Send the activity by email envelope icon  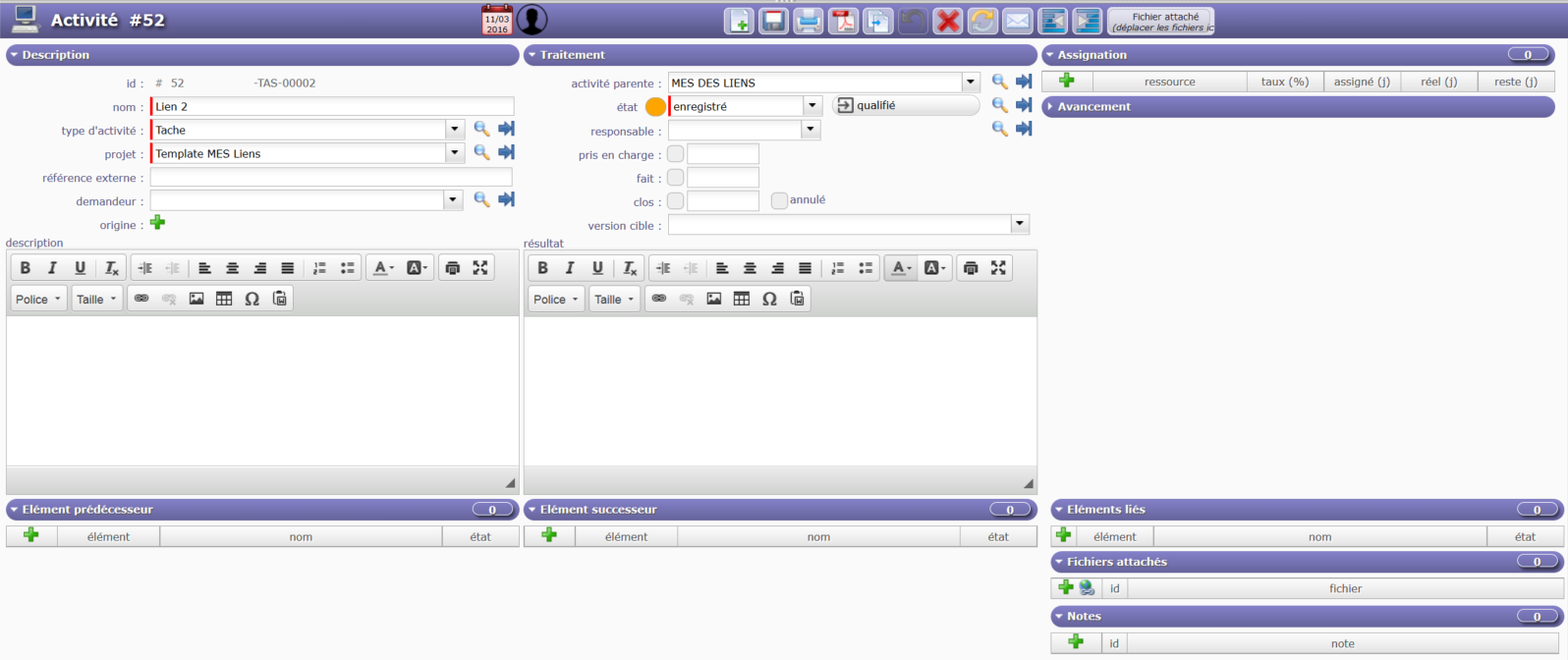(1017, 21)
